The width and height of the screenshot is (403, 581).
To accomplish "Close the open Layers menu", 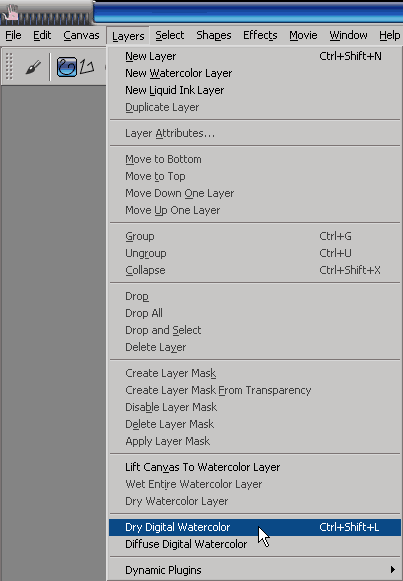I will [x=128, y=36].
